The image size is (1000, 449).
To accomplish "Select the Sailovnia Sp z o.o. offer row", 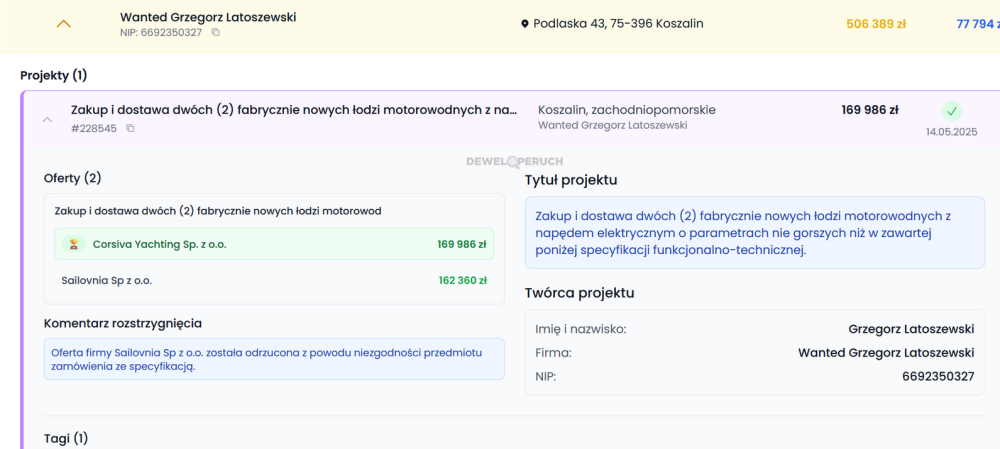I will coord(273,281).
